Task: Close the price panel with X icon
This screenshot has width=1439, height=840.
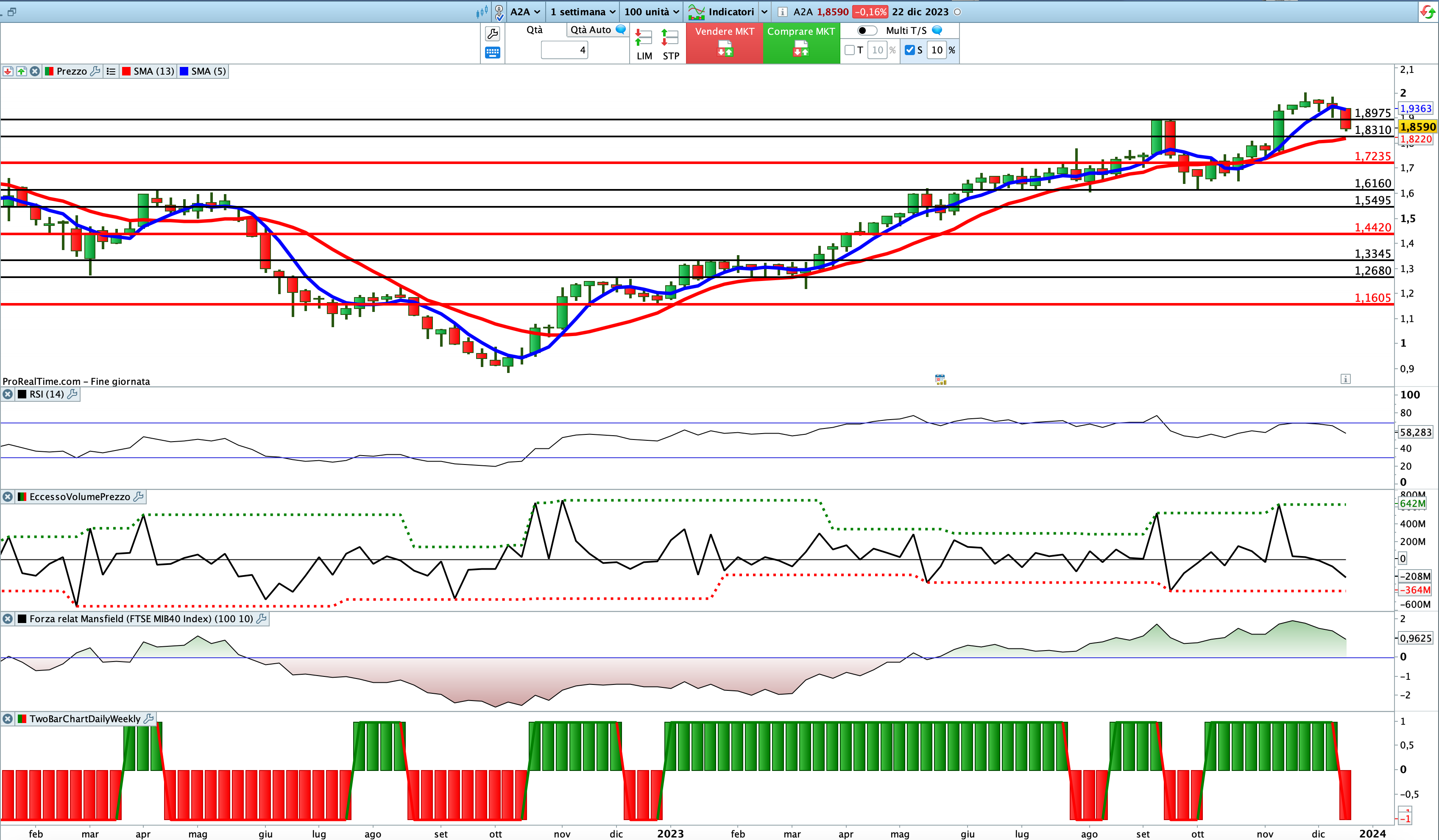Action: pos(35,71)
